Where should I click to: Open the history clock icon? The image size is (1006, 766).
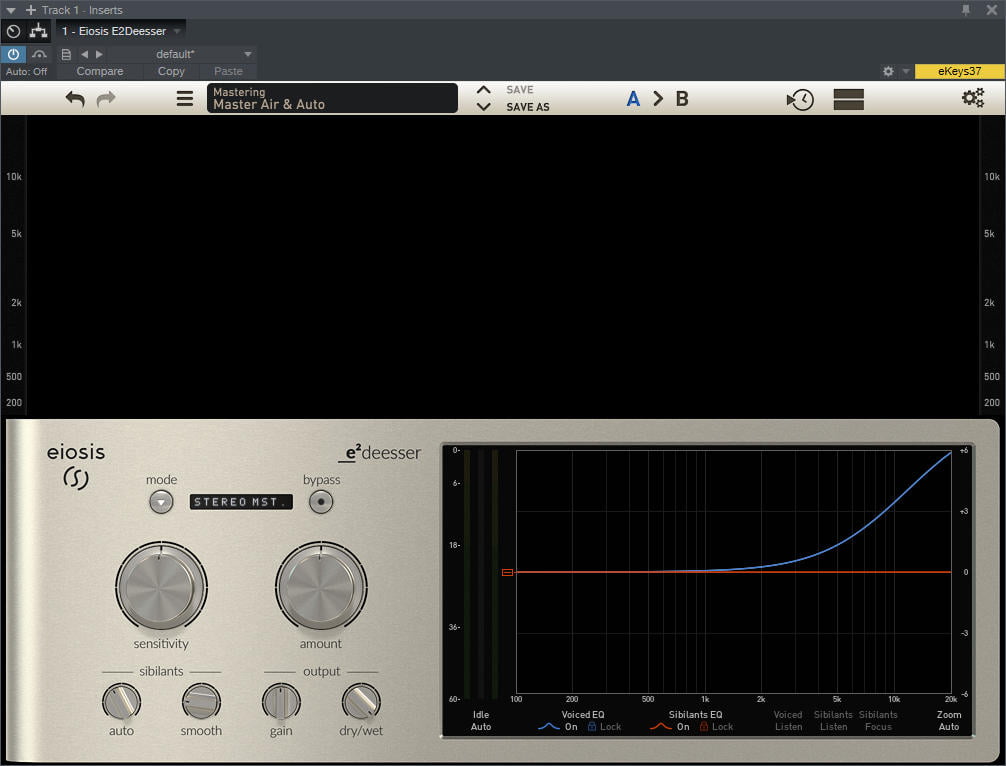(800, 99)
